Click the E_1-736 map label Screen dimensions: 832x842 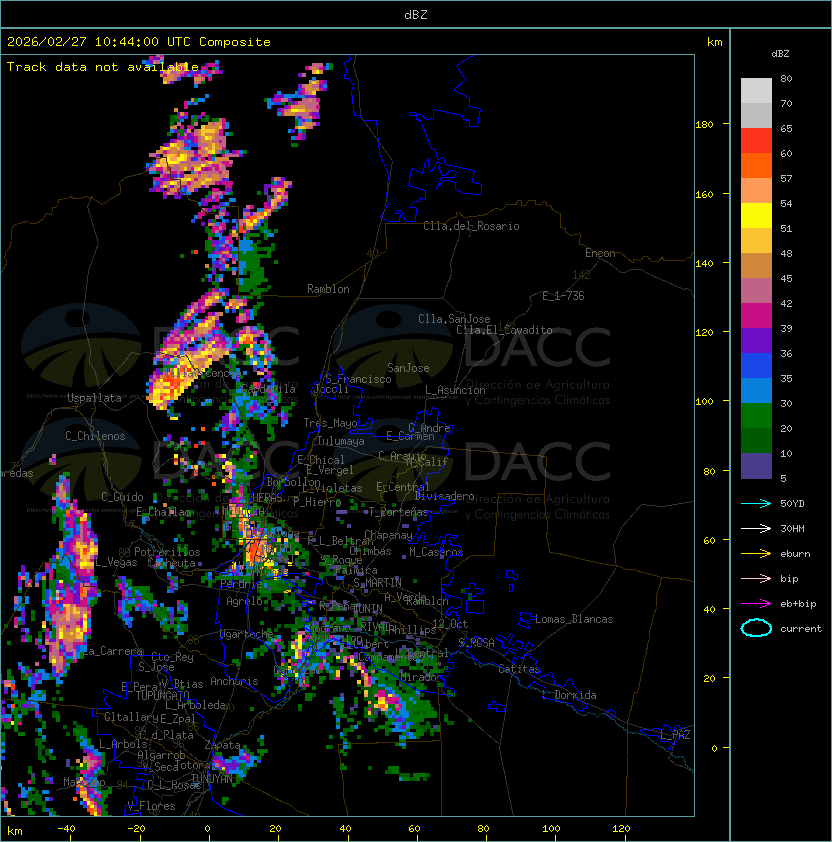pos(563,296)
